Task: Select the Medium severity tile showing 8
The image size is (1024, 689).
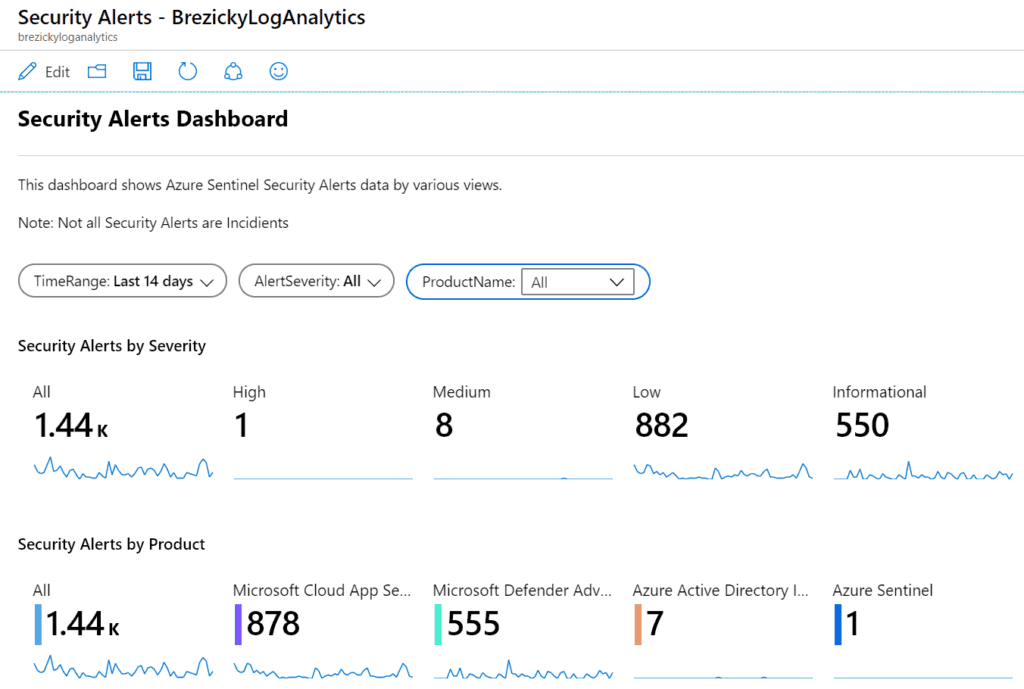Action: (523, 432)
